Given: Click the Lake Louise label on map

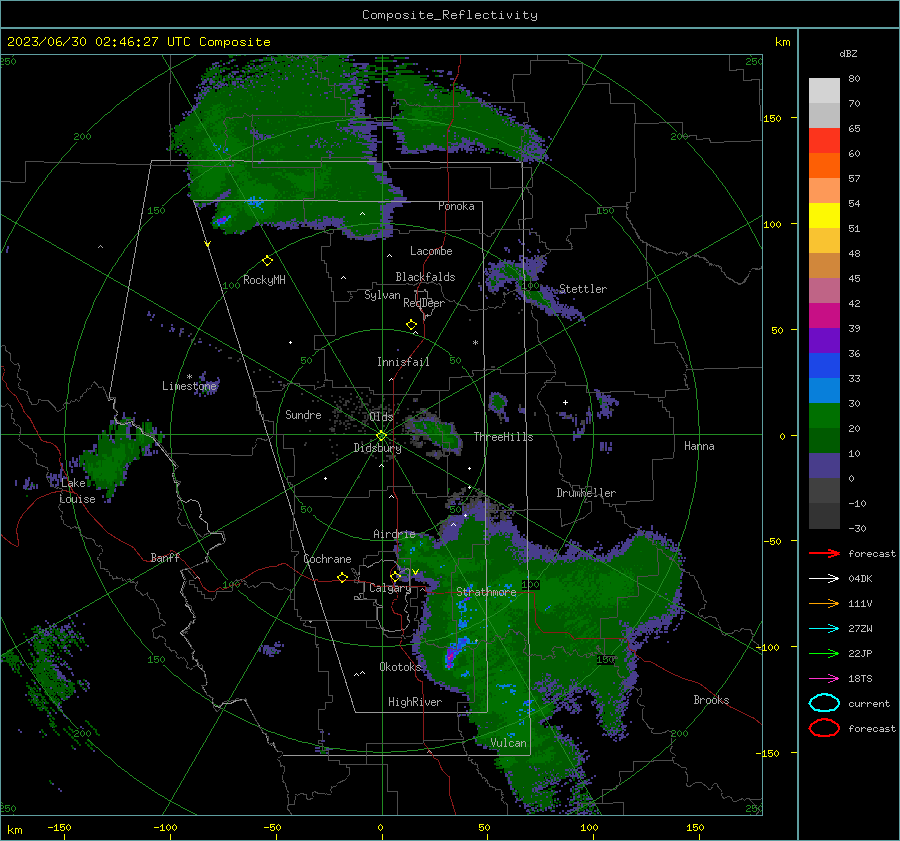Looking at the screenshot, I should [x=78, y=491].
